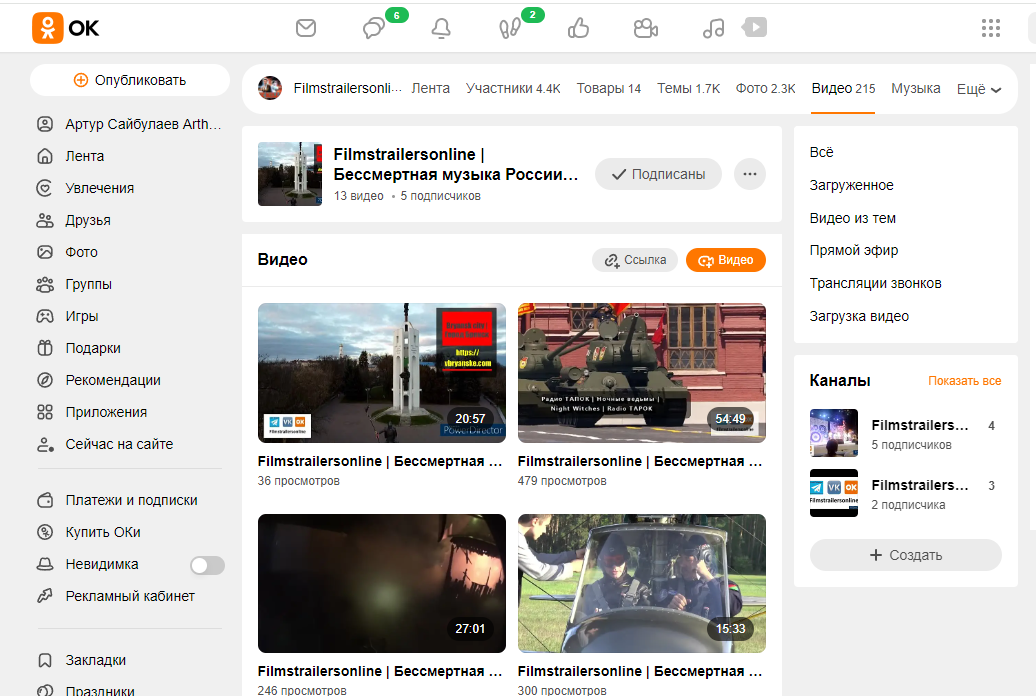Play the 27:01 dark video
Screen dimensions: 1036x696
381,583
